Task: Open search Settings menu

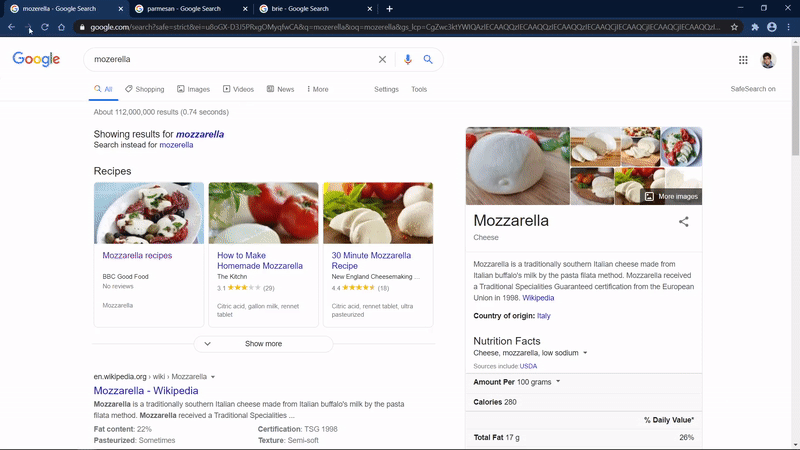Action: [386, 89]
